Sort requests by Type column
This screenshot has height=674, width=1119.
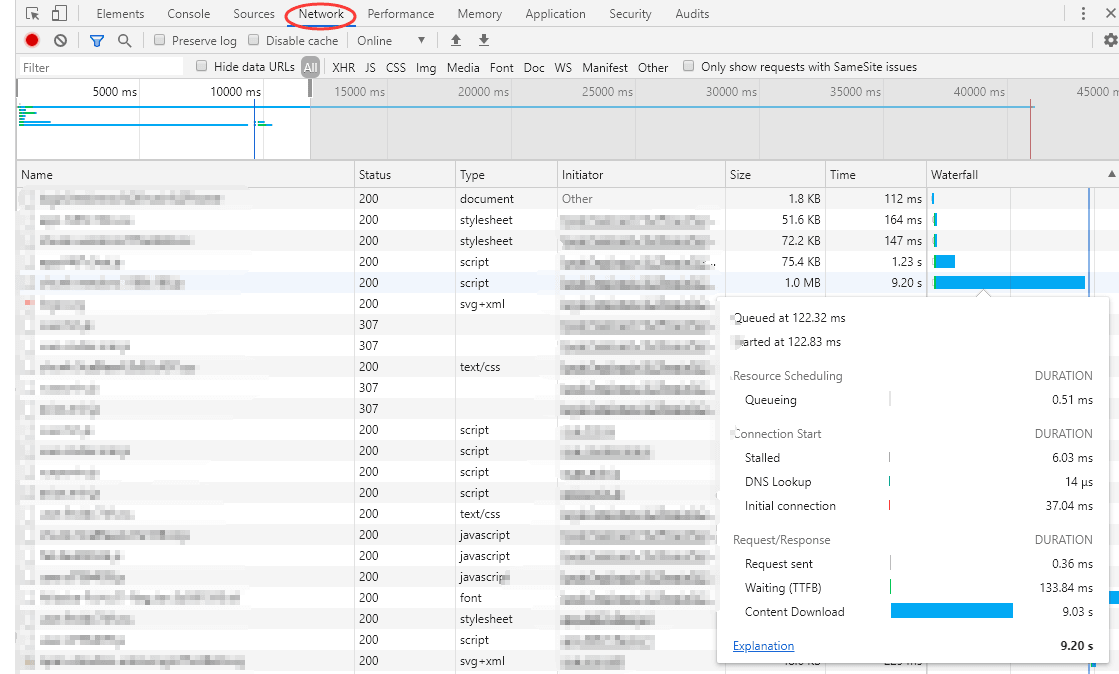pos(506,174)
